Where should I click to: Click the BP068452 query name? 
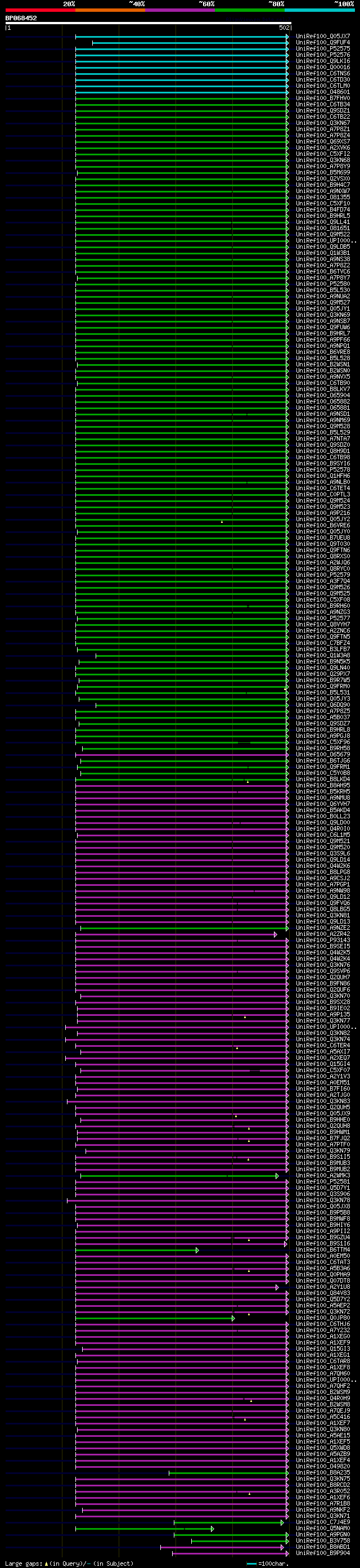pyautogui.click(x=21, y=18)
